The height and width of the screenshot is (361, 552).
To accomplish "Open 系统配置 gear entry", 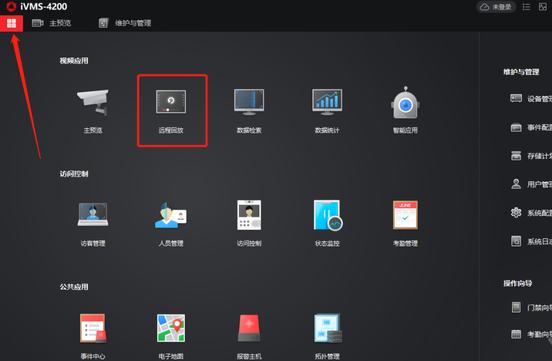I will point(531,213).
